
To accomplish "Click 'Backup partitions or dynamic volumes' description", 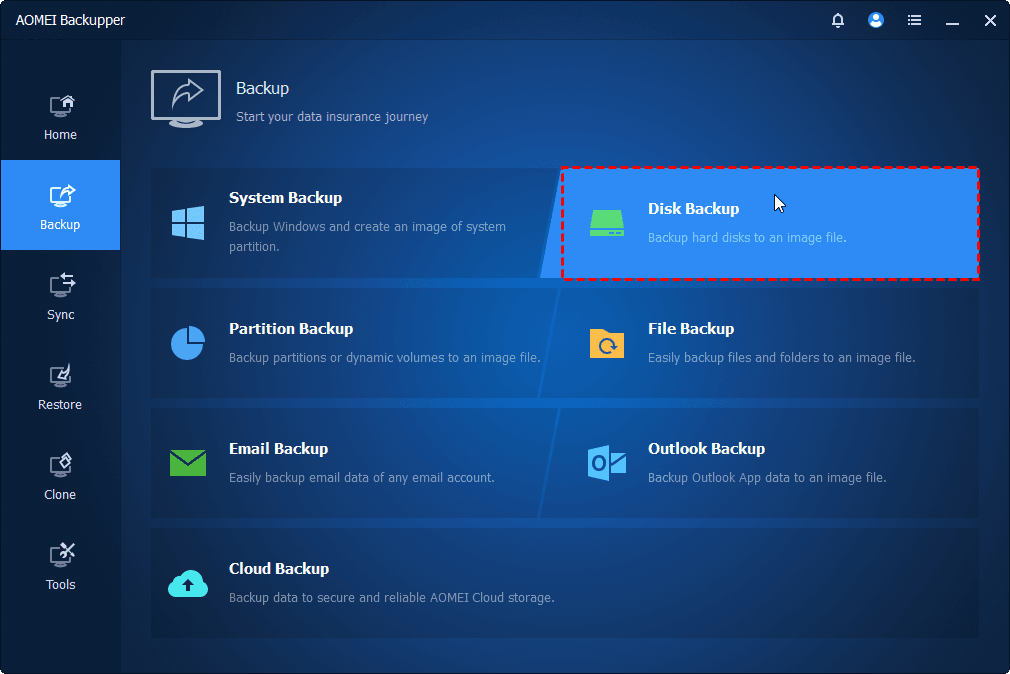I will (385, 358).
